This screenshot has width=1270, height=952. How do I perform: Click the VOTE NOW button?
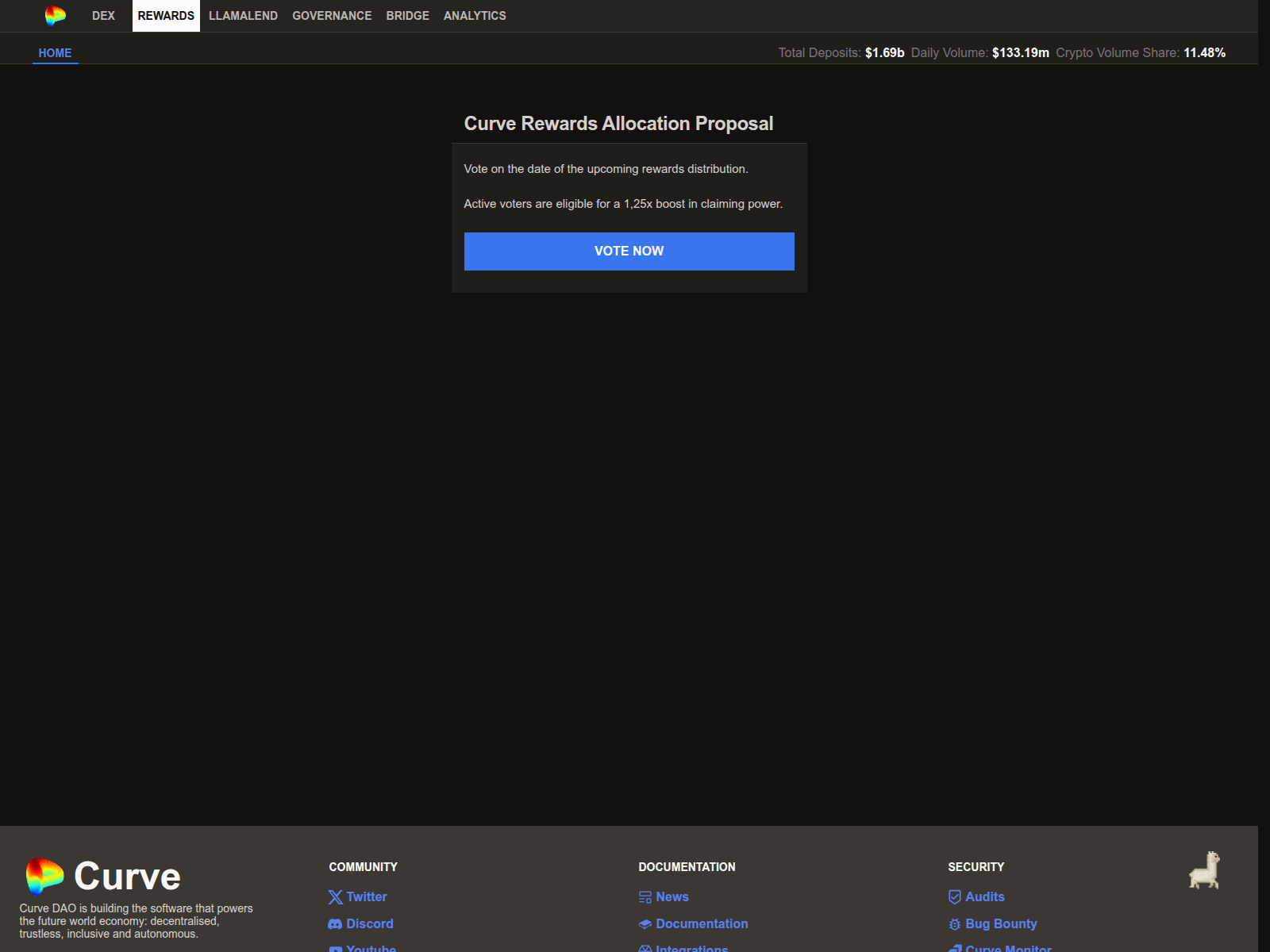(629, 251)
